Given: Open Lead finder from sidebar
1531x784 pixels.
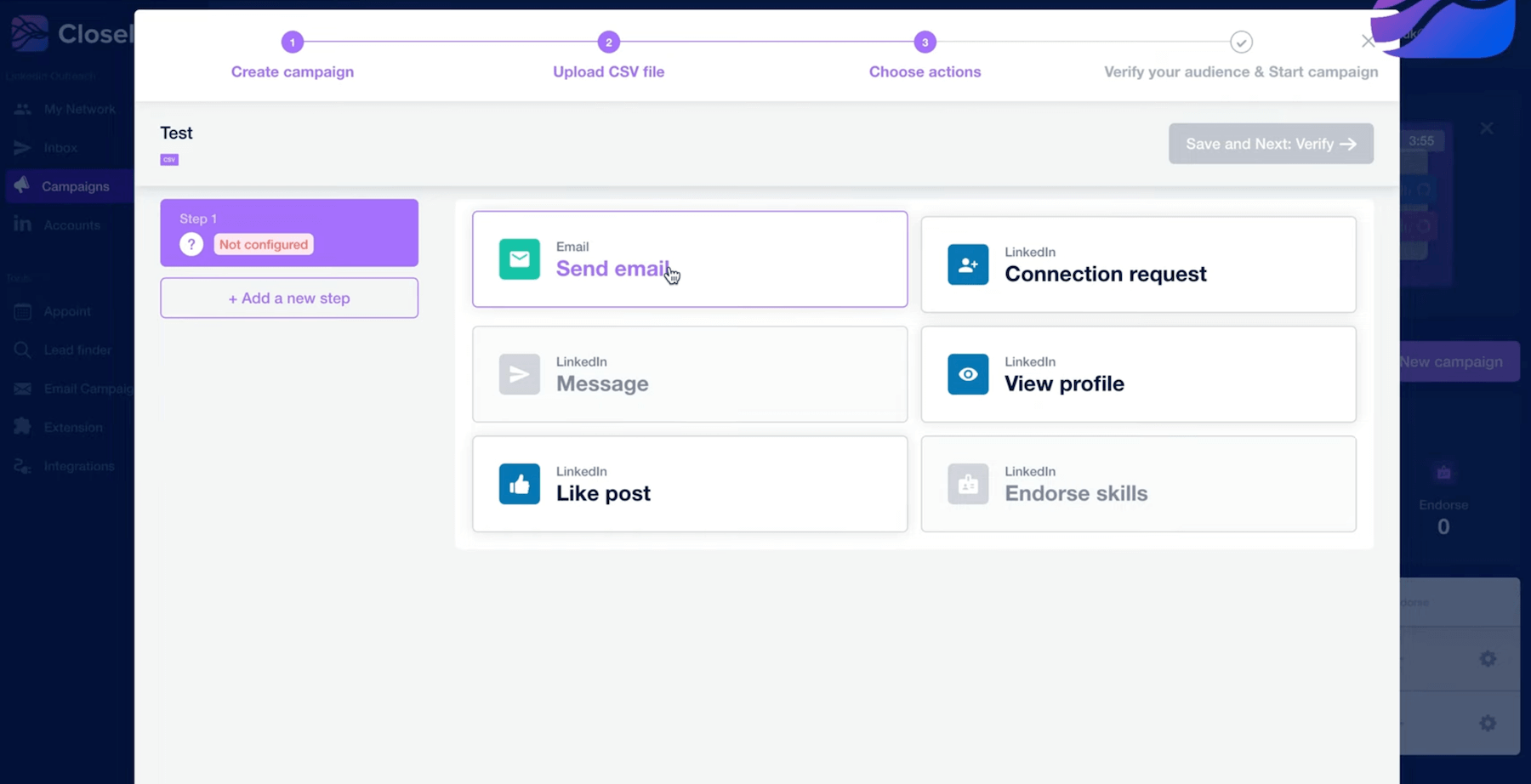Looking at the screenshot, I should (x=77, y=350).
